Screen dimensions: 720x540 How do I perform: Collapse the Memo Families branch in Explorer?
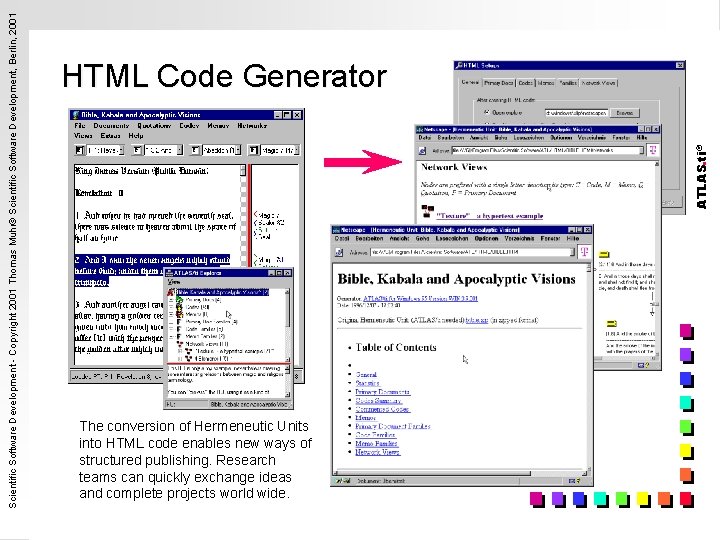[x=171, y=337]
